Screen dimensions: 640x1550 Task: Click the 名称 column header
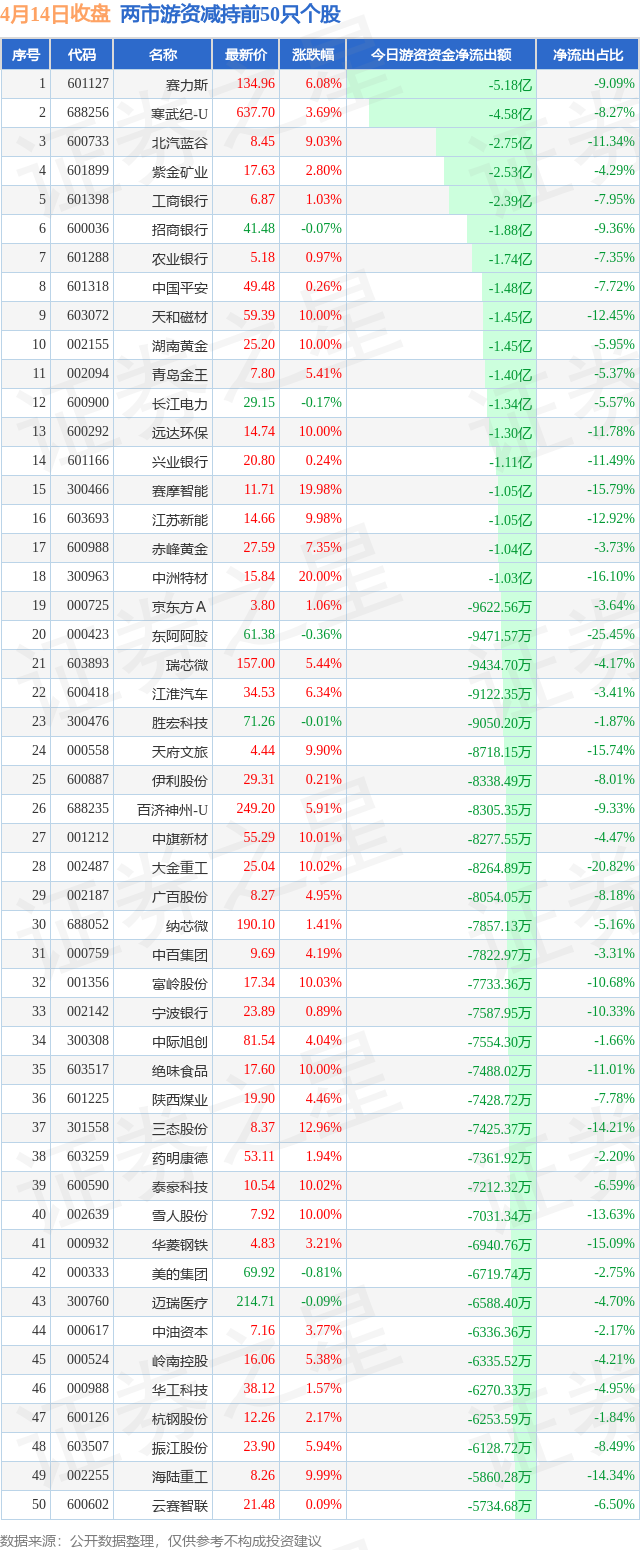coord(163,55)
